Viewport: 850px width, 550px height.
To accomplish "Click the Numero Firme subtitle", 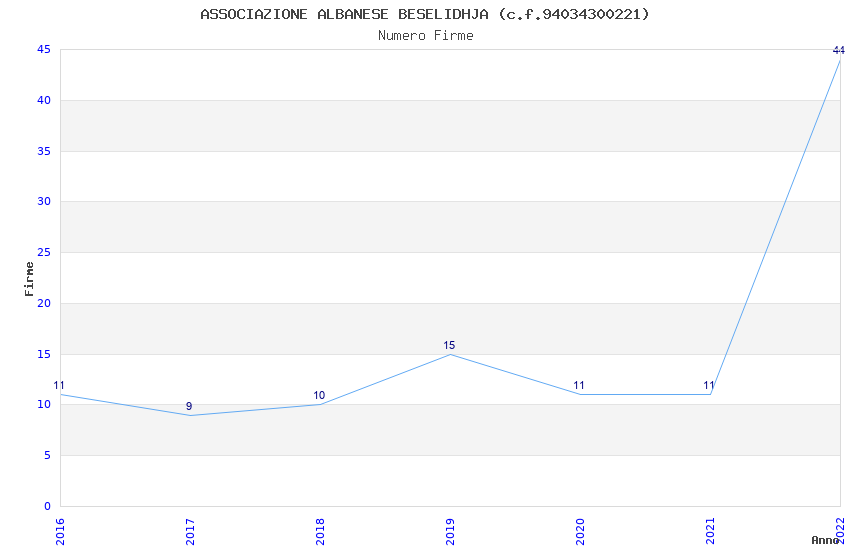I will (426, 36).
